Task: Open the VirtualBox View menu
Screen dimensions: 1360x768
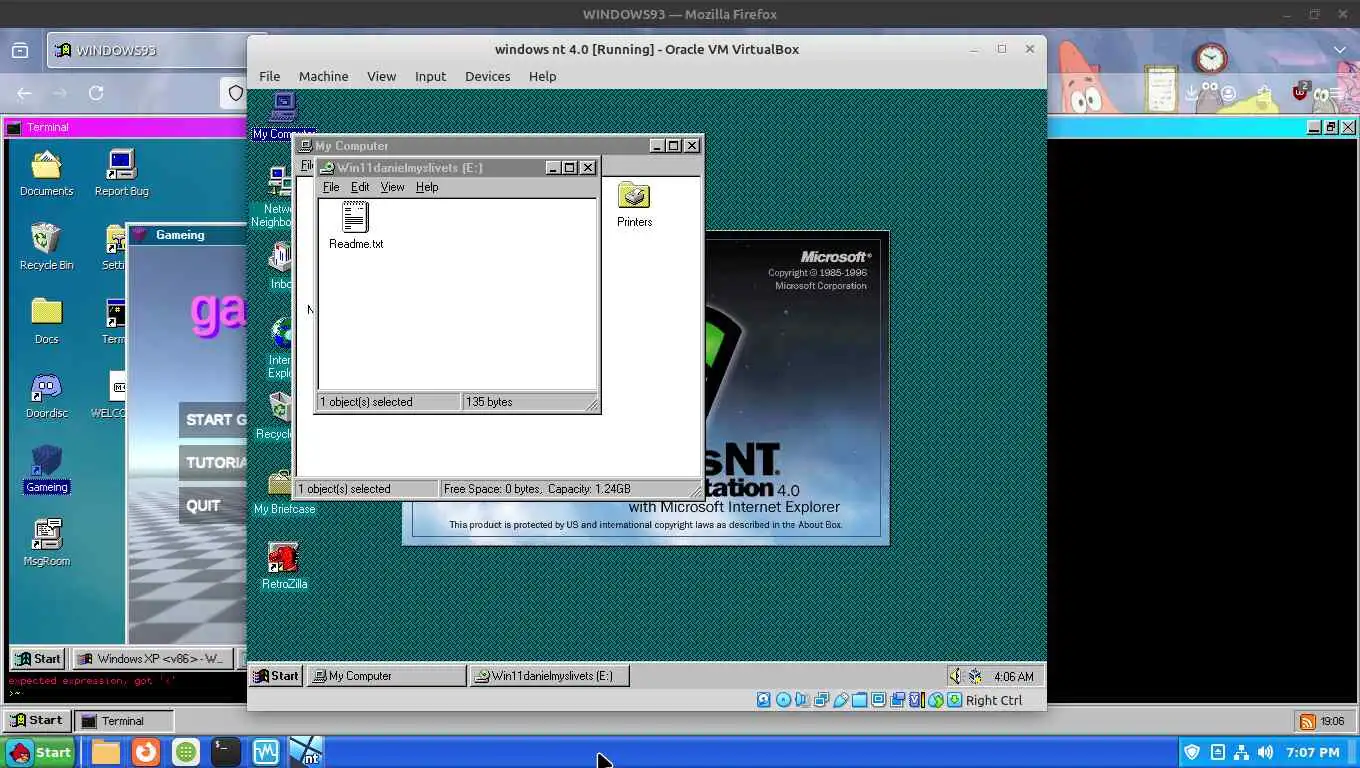Action: point(381,76)
